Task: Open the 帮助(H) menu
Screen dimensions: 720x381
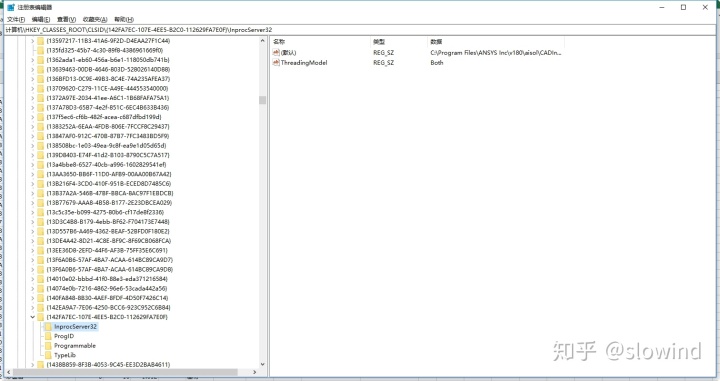Action: pos(124,19)
